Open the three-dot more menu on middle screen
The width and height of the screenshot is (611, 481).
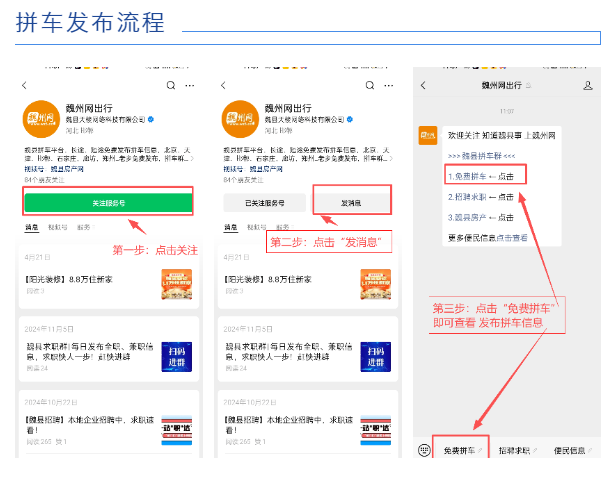coord(387,86)
